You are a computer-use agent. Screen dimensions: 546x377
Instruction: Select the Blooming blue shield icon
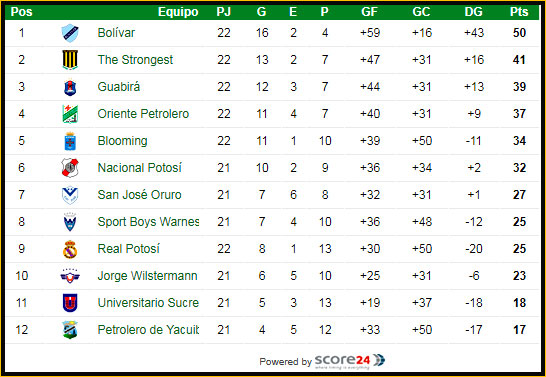pos(70,141)
